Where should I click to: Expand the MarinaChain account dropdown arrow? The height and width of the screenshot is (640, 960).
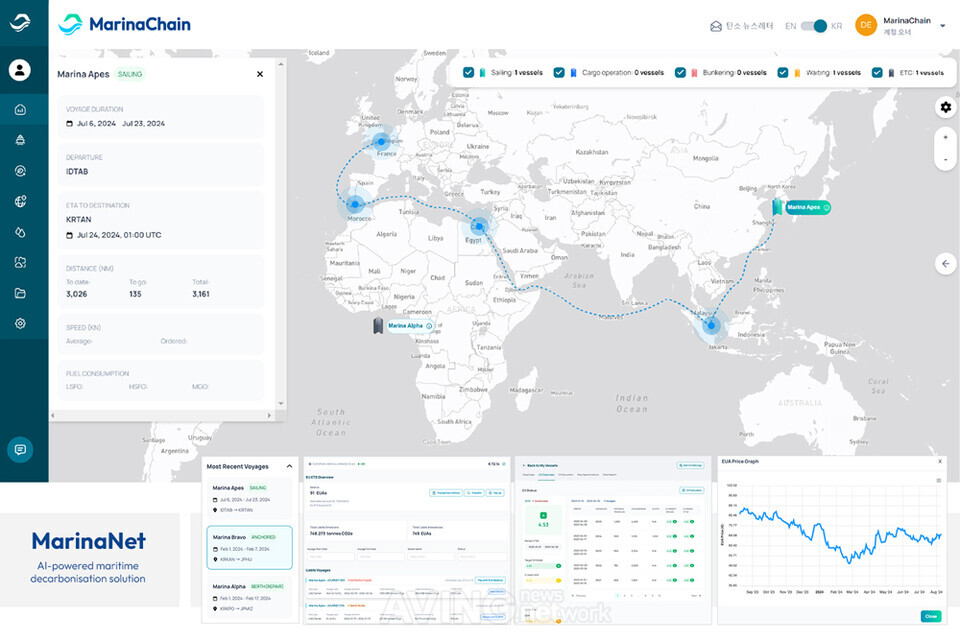[x=943, y=26]
